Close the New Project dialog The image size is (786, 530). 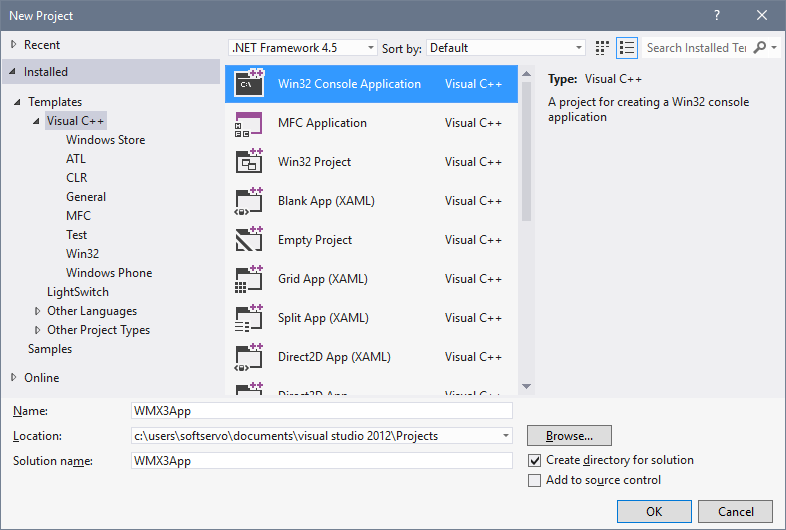point(762,15)
